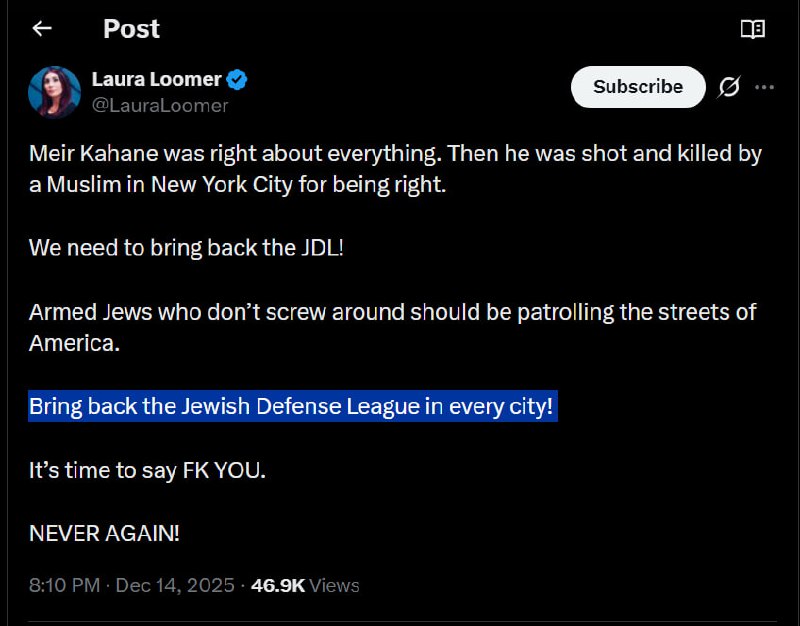Click the Post header title

(x=131, y=29)
